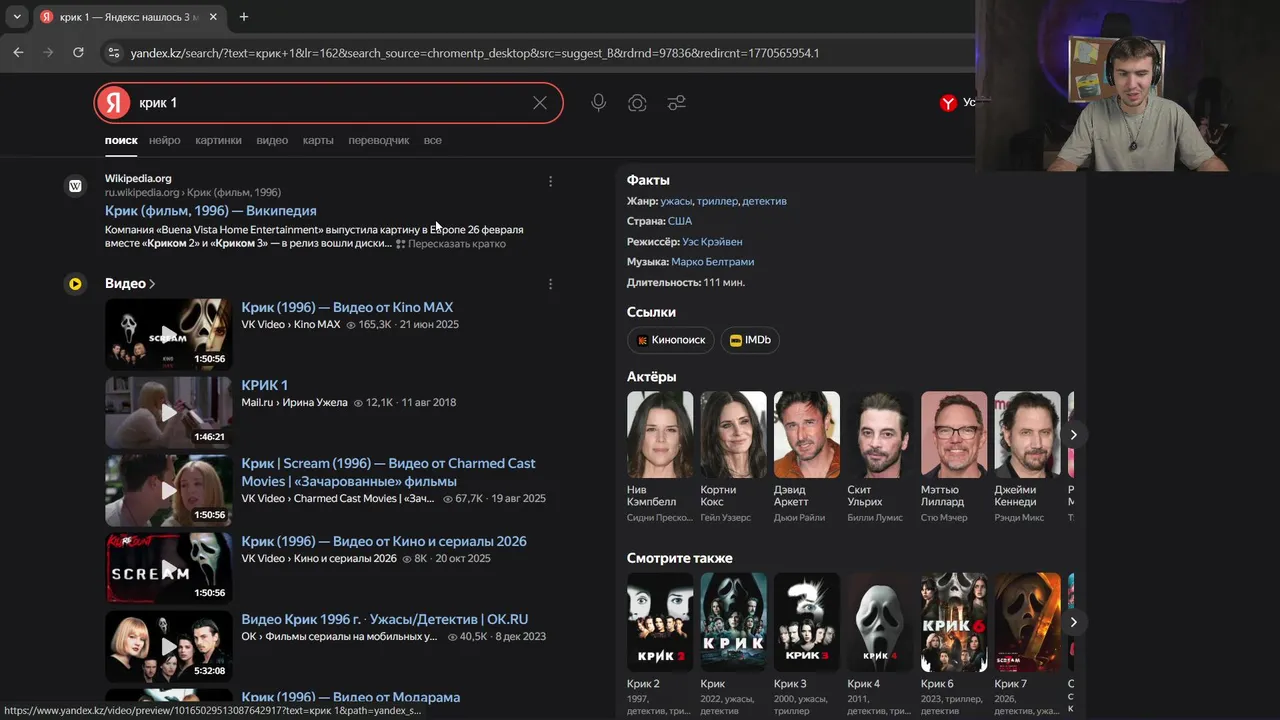Open the 'Крик 6' movie poster
The width and height of the screenshot is (1280, 720).
(954, 622)
